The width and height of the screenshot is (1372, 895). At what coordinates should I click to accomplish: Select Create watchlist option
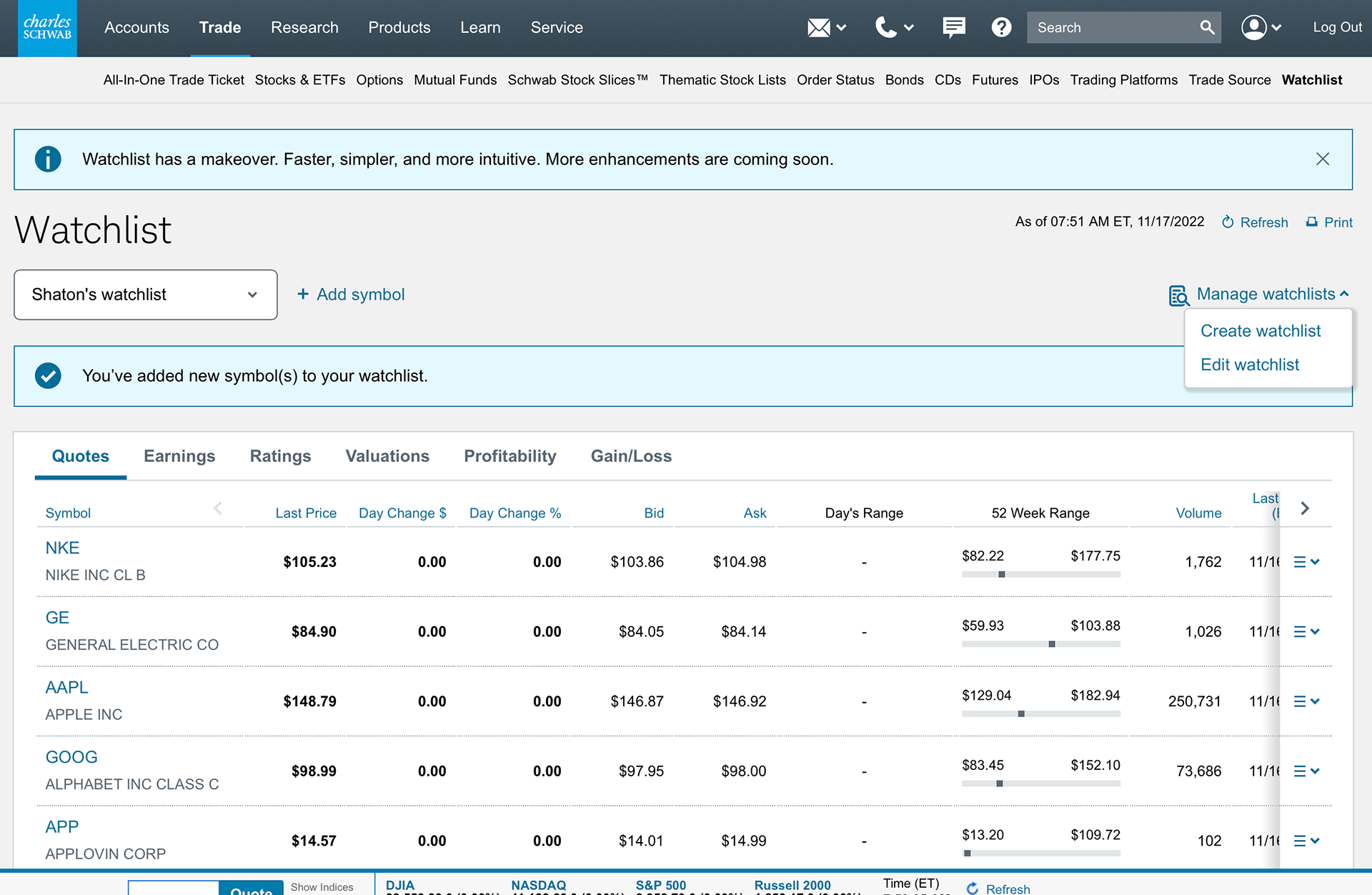(x=1261, y=331)
